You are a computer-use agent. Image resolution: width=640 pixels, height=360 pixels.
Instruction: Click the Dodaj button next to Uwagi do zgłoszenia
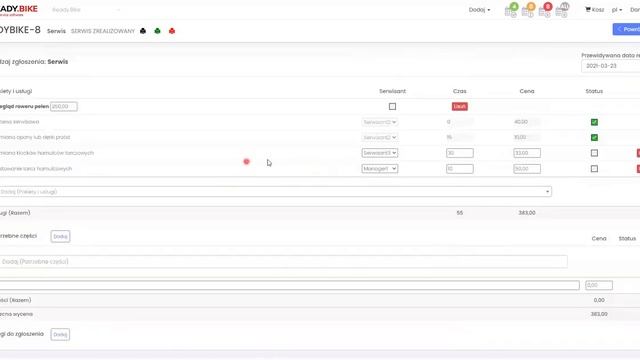[x=60, y=334]
